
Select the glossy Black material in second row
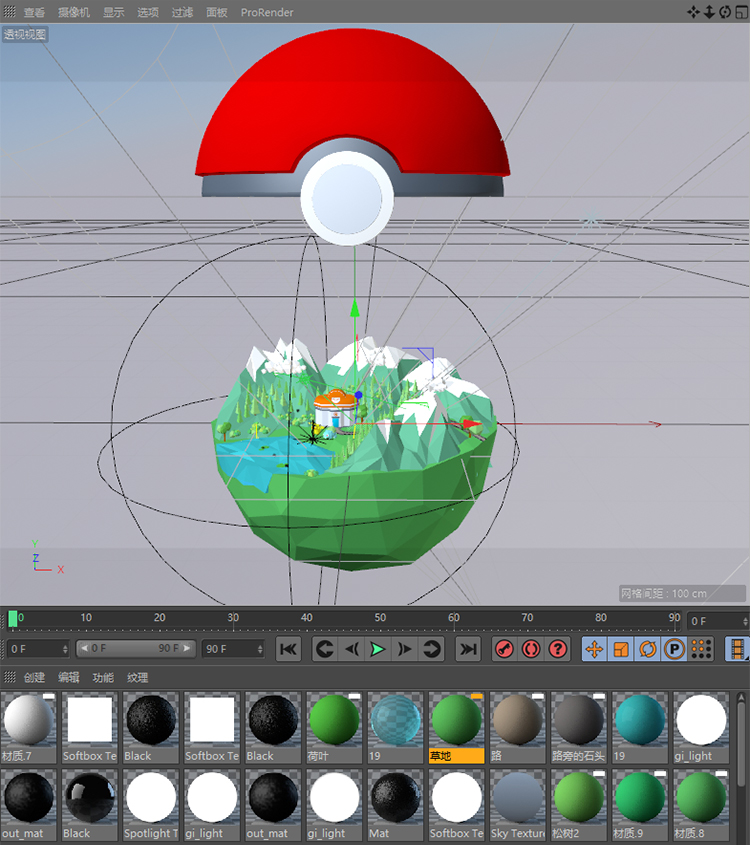[89, 805]
